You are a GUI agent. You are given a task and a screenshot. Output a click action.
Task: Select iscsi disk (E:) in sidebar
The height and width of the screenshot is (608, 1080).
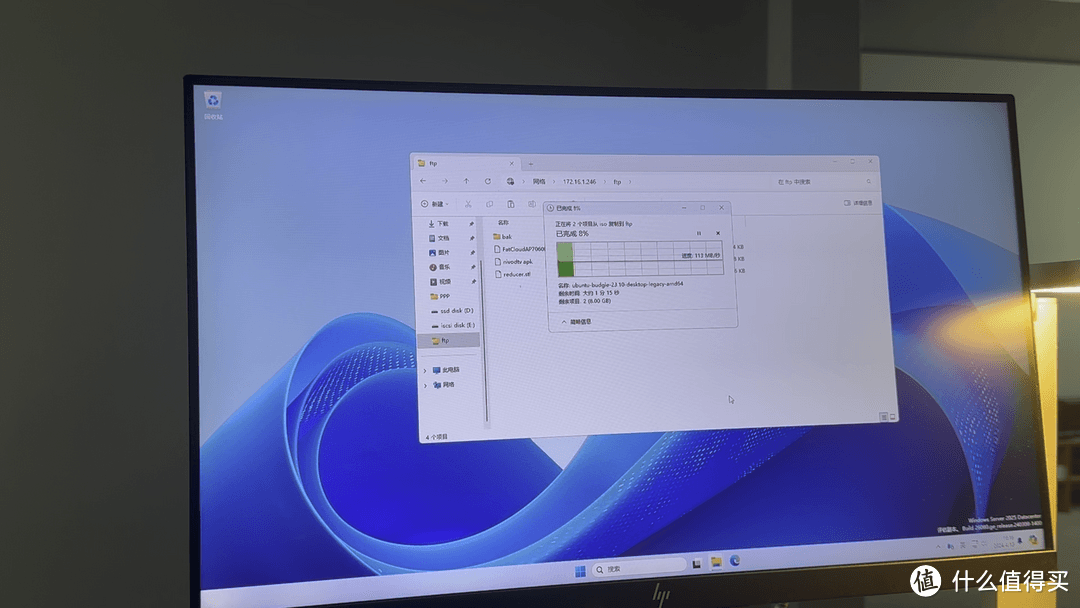point(453,325)
